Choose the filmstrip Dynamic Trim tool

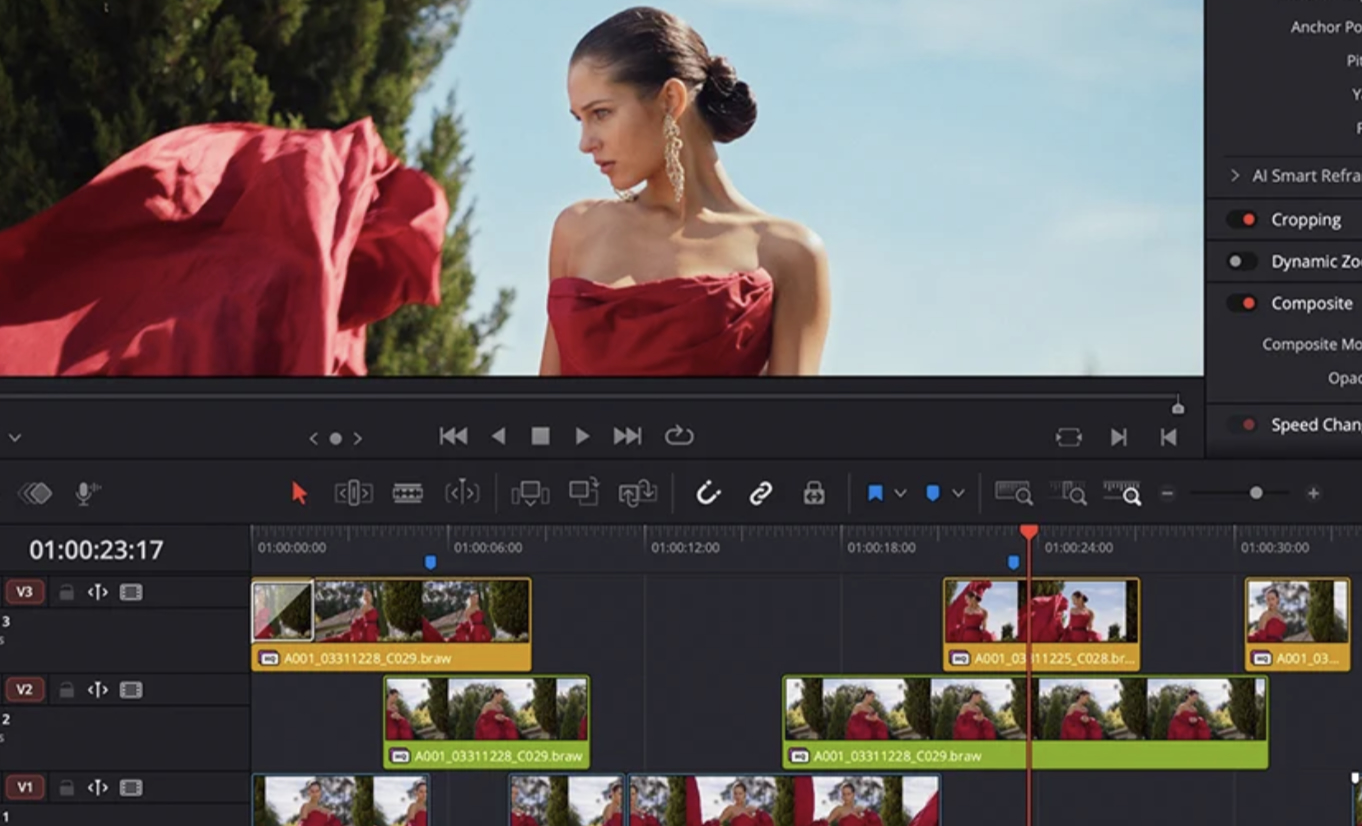pyautogui.click(x=407, y=493)
